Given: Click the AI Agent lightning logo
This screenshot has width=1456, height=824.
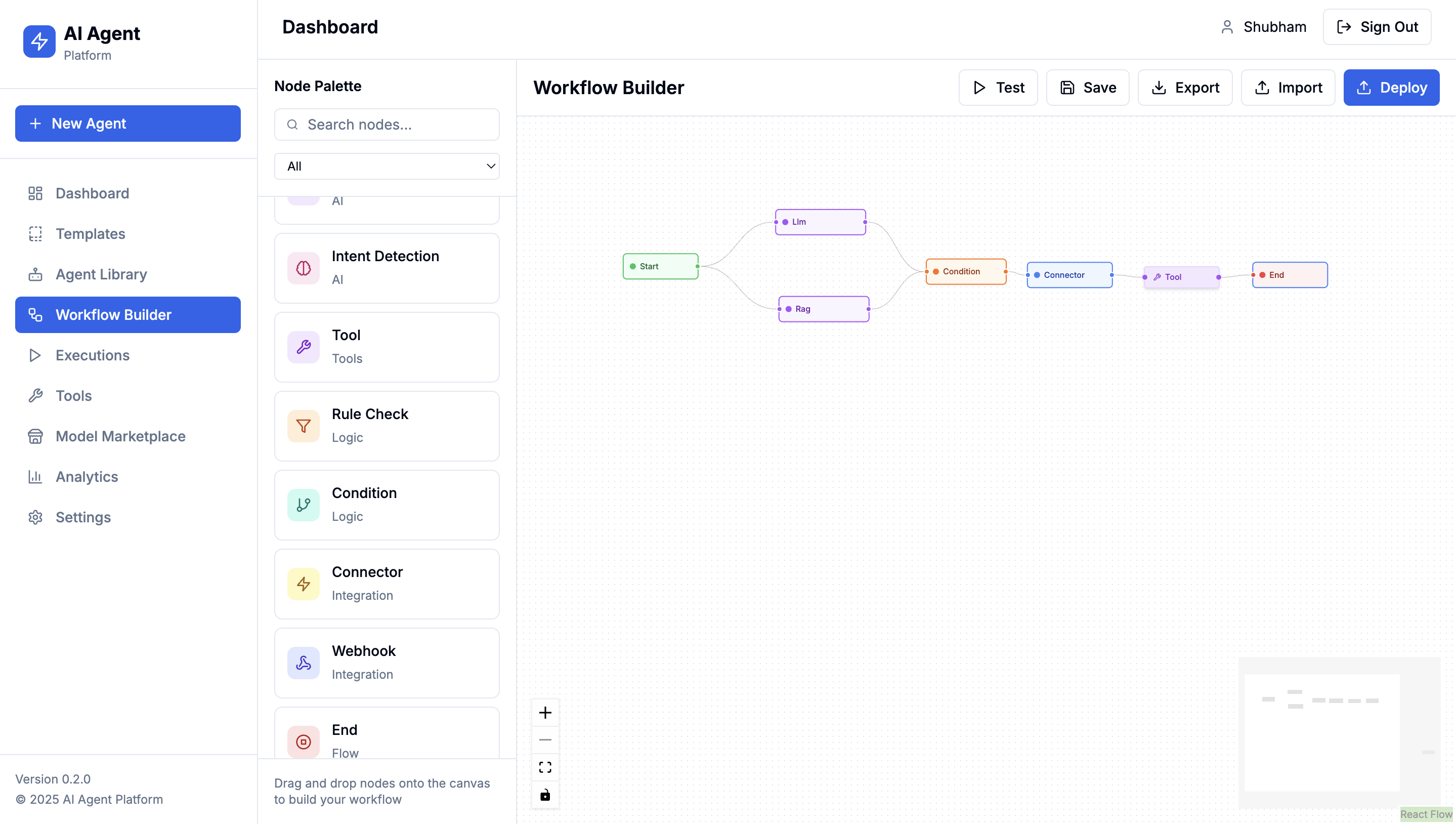Looking at the screenshot, I should tap(39, 42).
